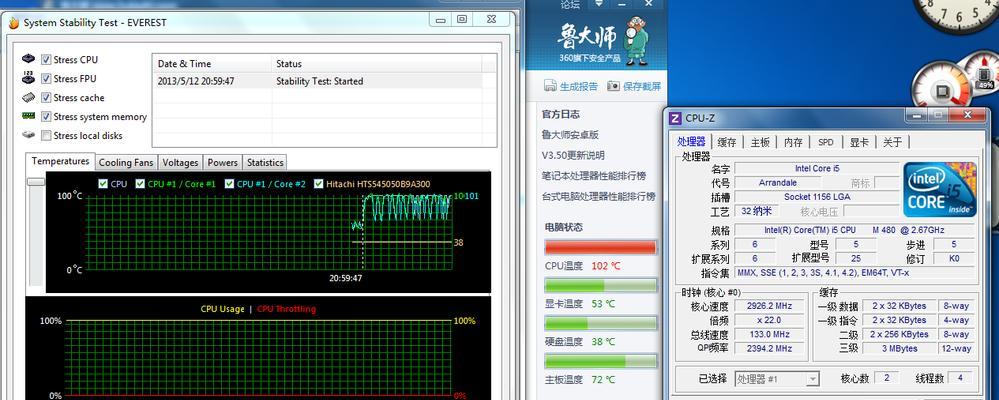Open the V3.50更新说明 link
The height and width of the screenshot is (400, 999).
tap(573, 155)
